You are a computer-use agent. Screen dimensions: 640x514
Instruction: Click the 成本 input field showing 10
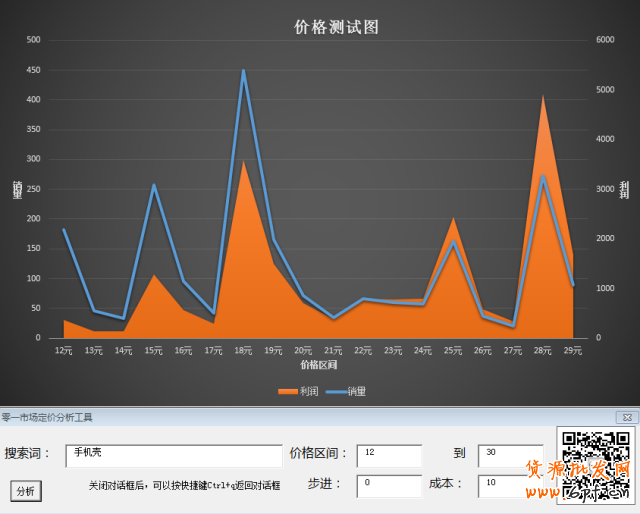tap(510, 485)
